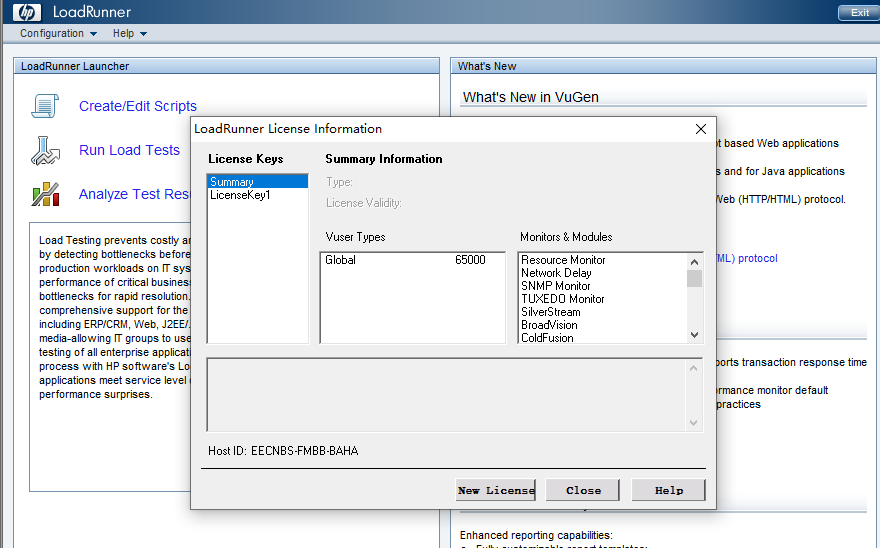The width and height of the screenshot is (880, 548).
Task: Click the Close button in dialog
Action: (x=583, y=490)
